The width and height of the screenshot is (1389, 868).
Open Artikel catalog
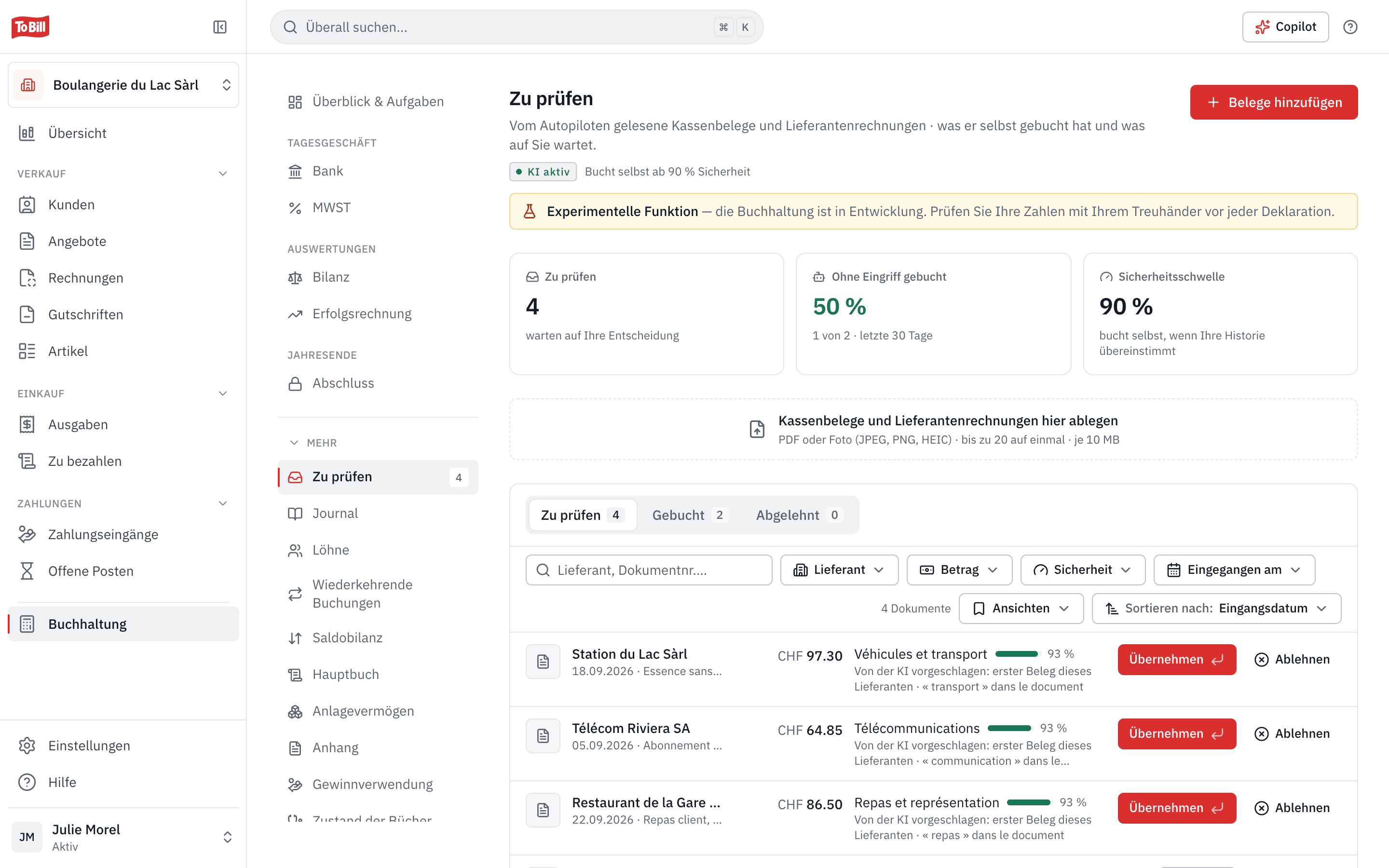pyautogui.click(x=123, y=352)
